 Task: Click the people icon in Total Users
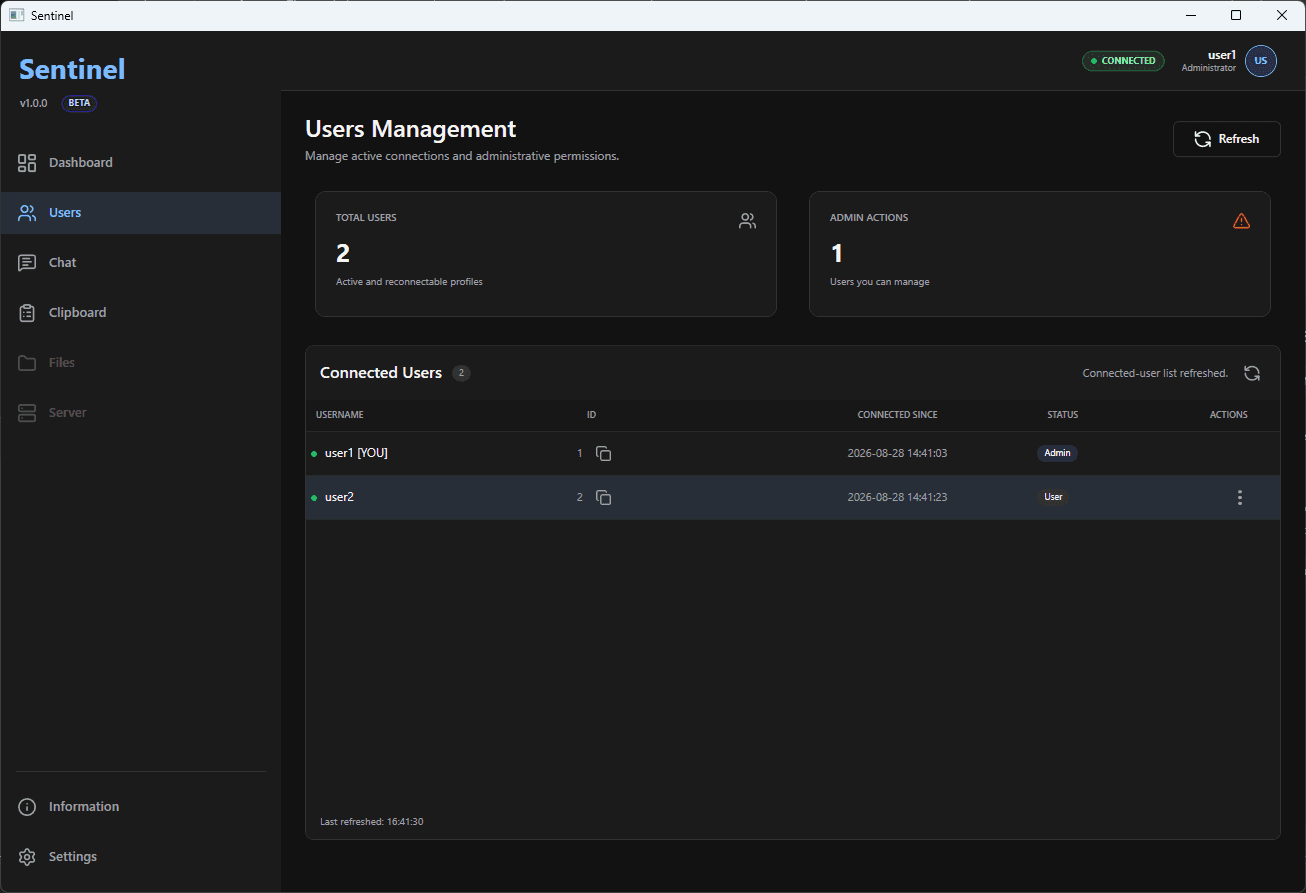pyautogui.click(x=747, y=221)
